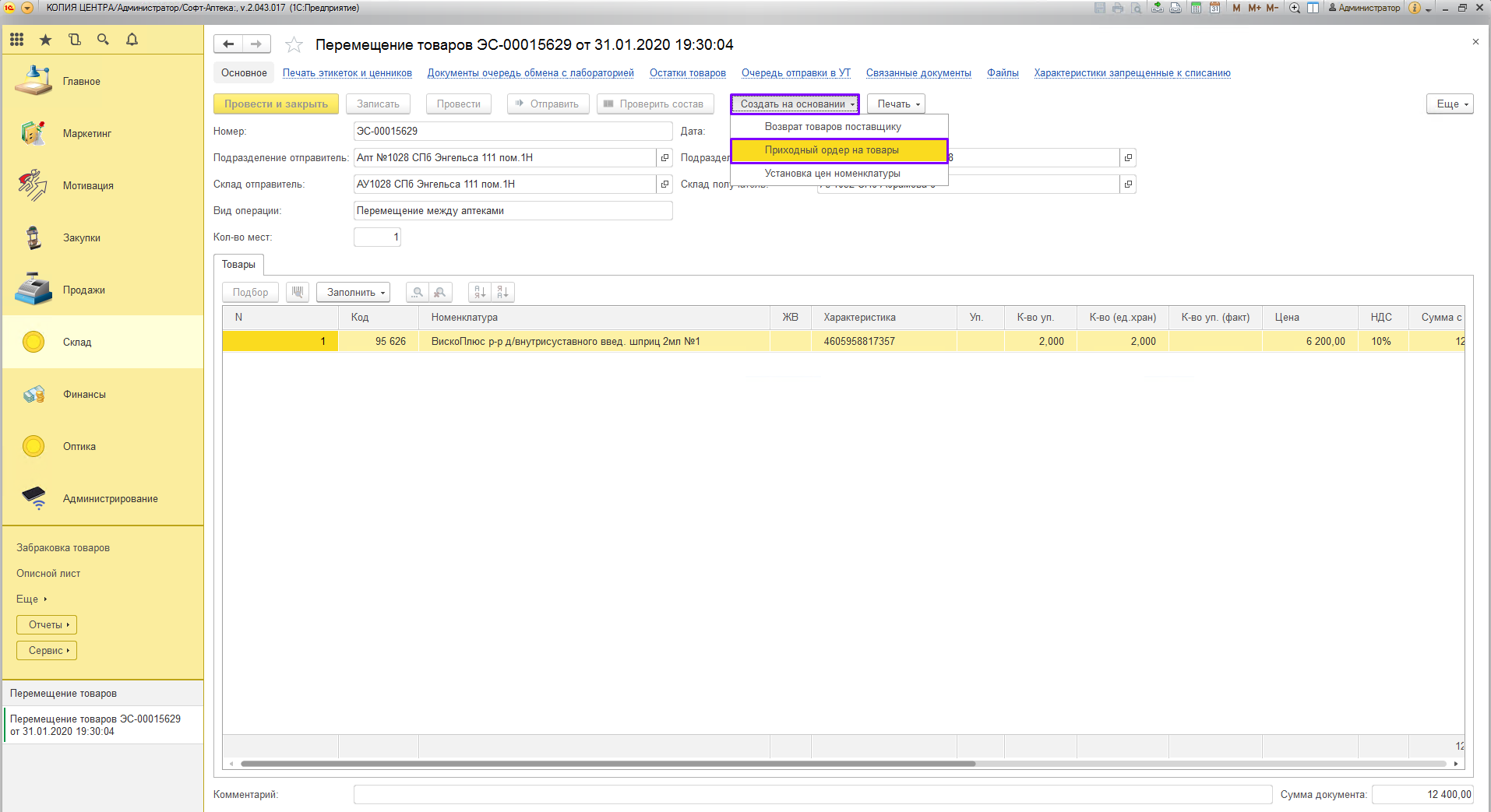Choose Возврат товаров поставщику from the menu
Viewport: 1491px width, 812px height.
click(832, 127)
